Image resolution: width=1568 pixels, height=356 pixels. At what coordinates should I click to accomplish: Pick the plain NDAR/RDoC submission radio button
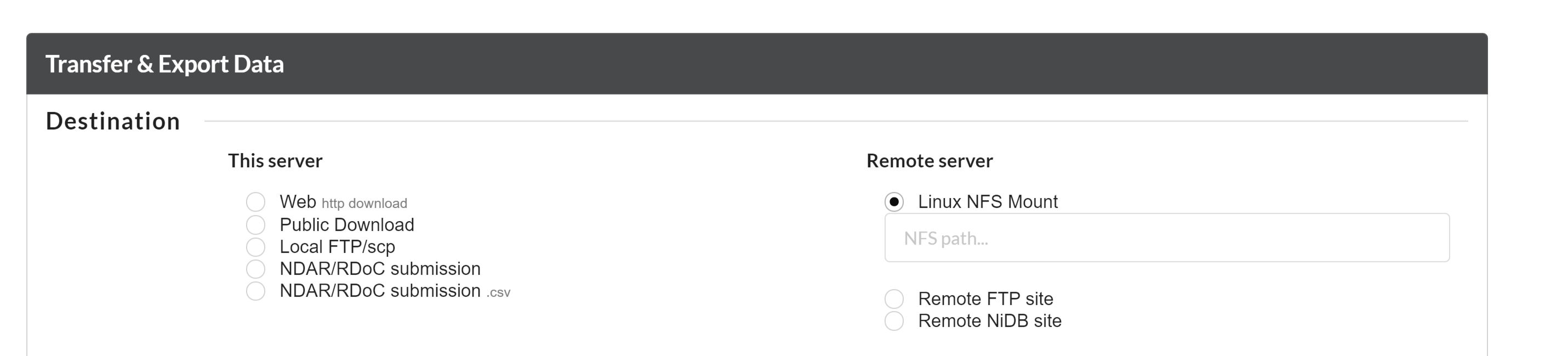[x=255, y=269]
